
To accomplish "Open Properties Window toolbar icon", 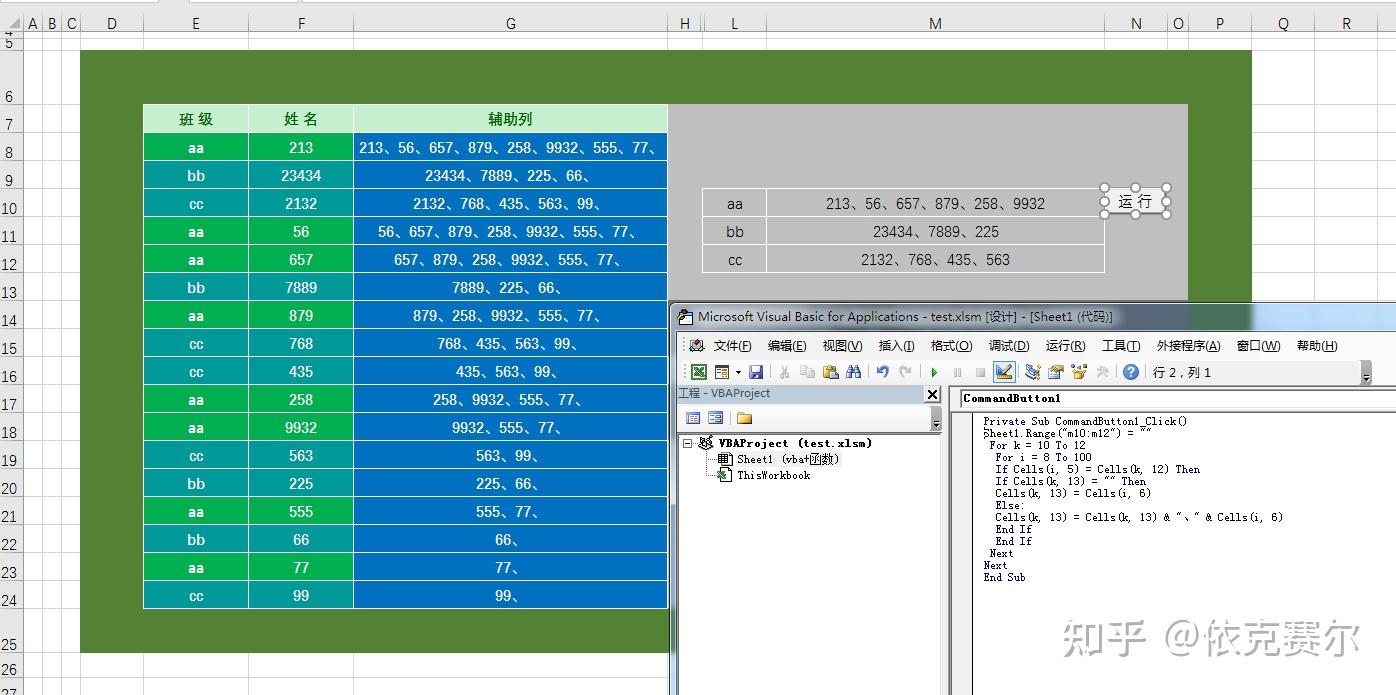I will pyautogui.click(x=1056, y=372).
